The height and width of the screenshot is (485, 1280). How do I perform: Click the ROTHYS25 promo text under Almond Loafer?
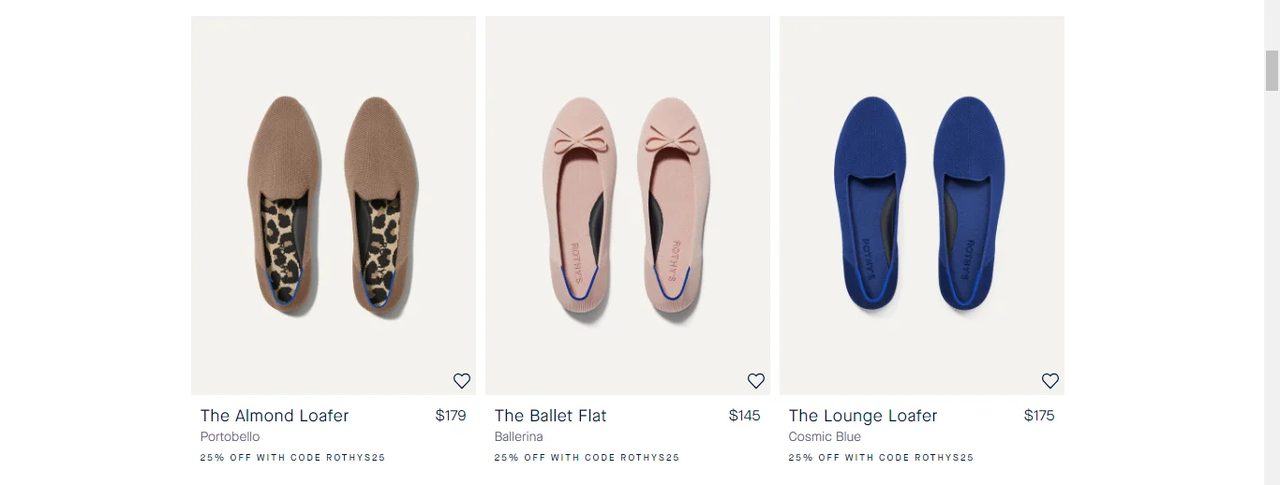click(293, 458)
